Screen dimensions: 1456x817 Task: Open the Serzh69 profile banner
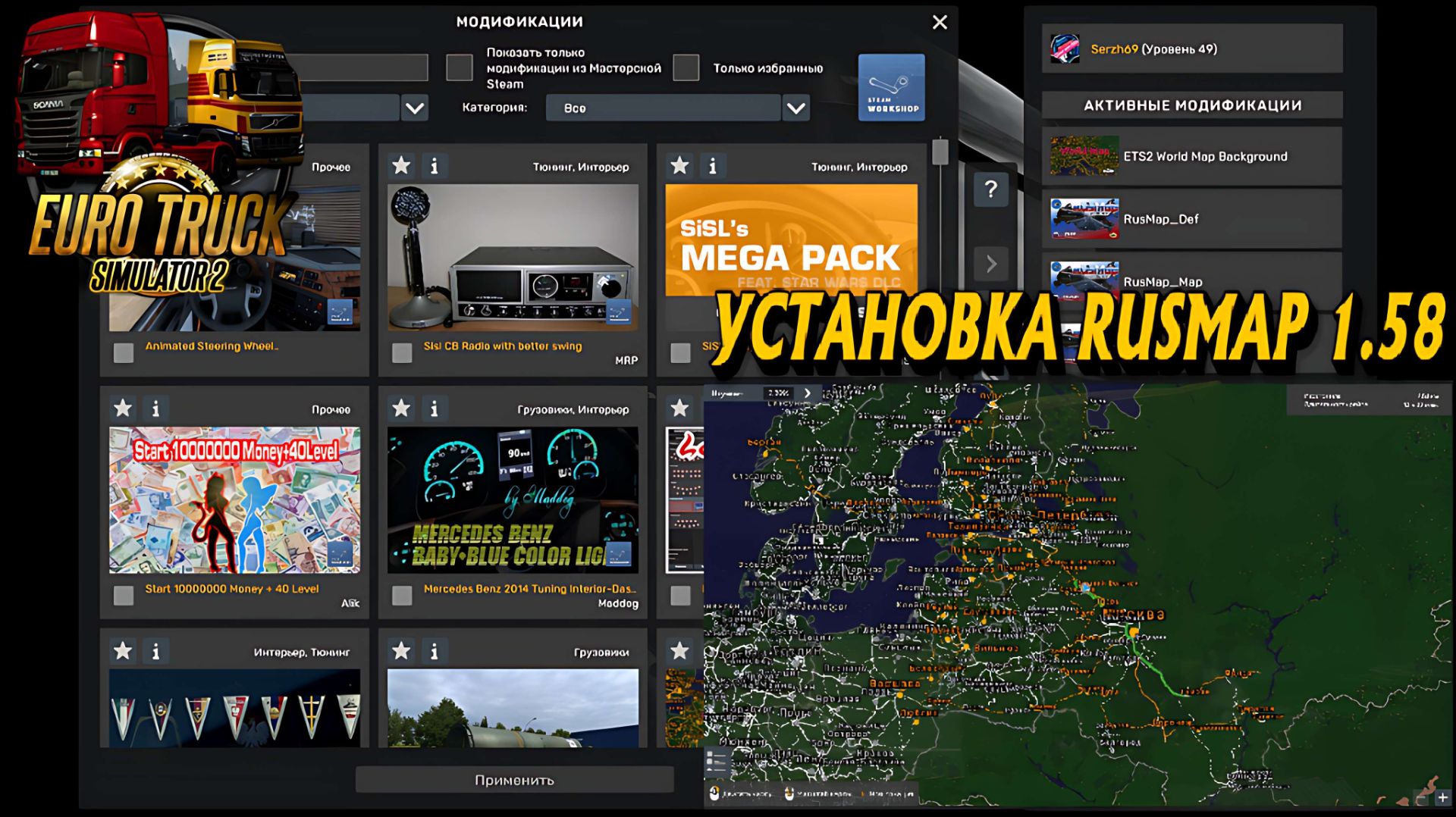click(1191, 47)
